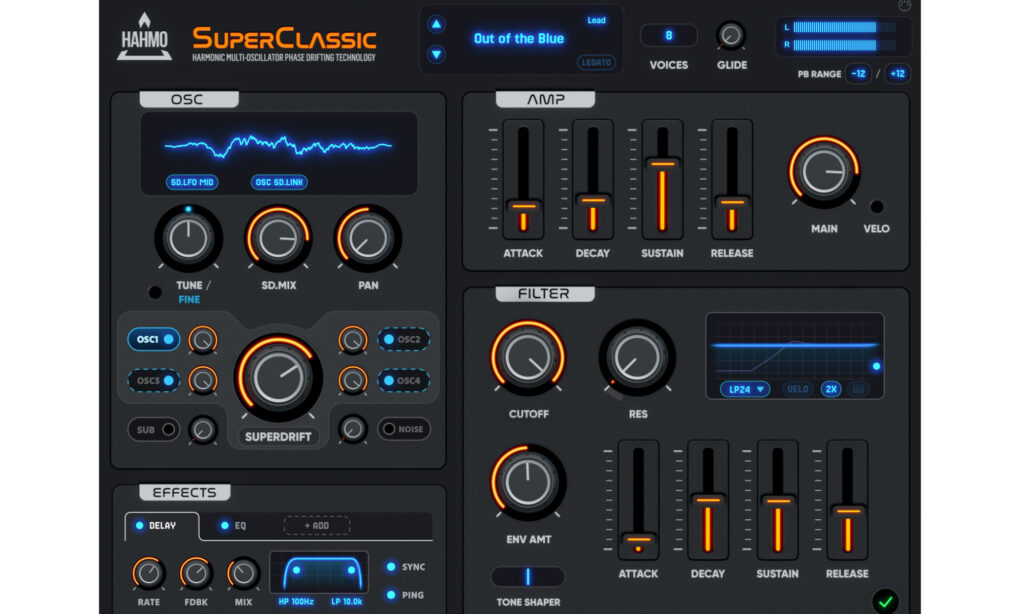The height and width of the screenshot is (614, 1024).
Task: Click the oscillator waveform display
Action: click(x=279, y=153)
